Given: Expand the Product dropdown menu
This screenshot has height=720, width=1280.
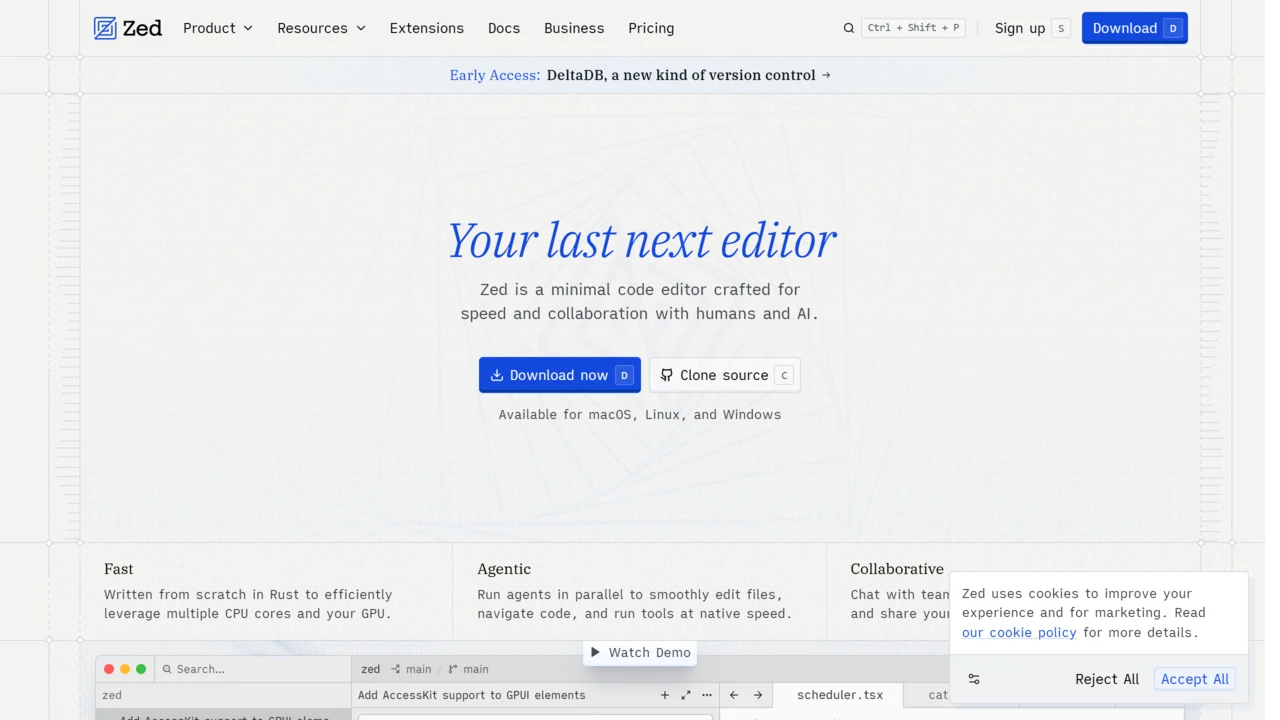Looking at the screenshot, I should (x=218, y=28).
